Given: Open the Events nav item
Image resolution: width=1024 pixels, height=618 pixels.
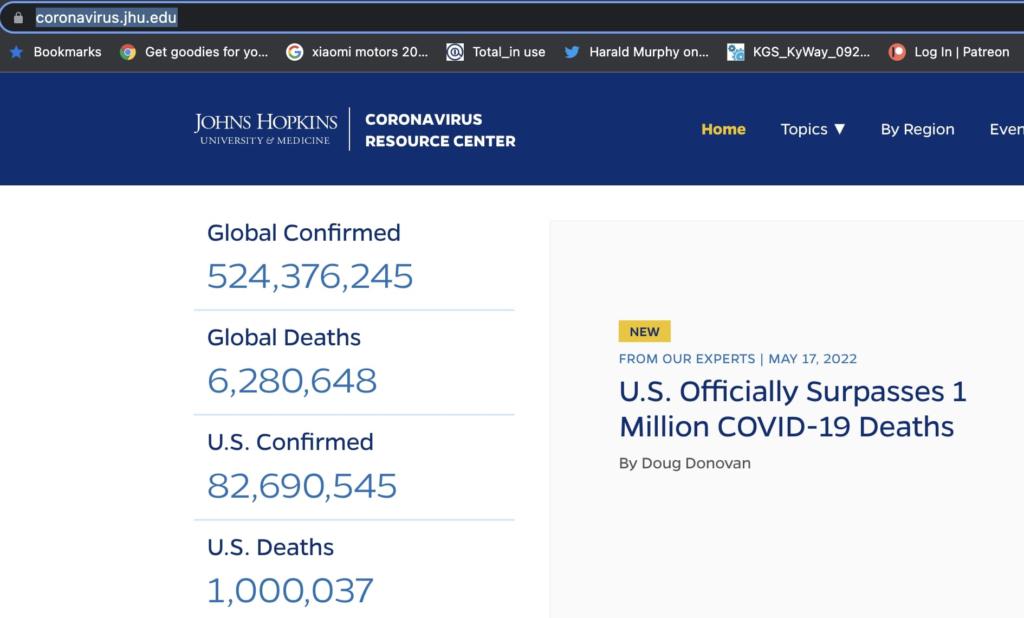Looking at the screenshot, I should (1006, 129).
